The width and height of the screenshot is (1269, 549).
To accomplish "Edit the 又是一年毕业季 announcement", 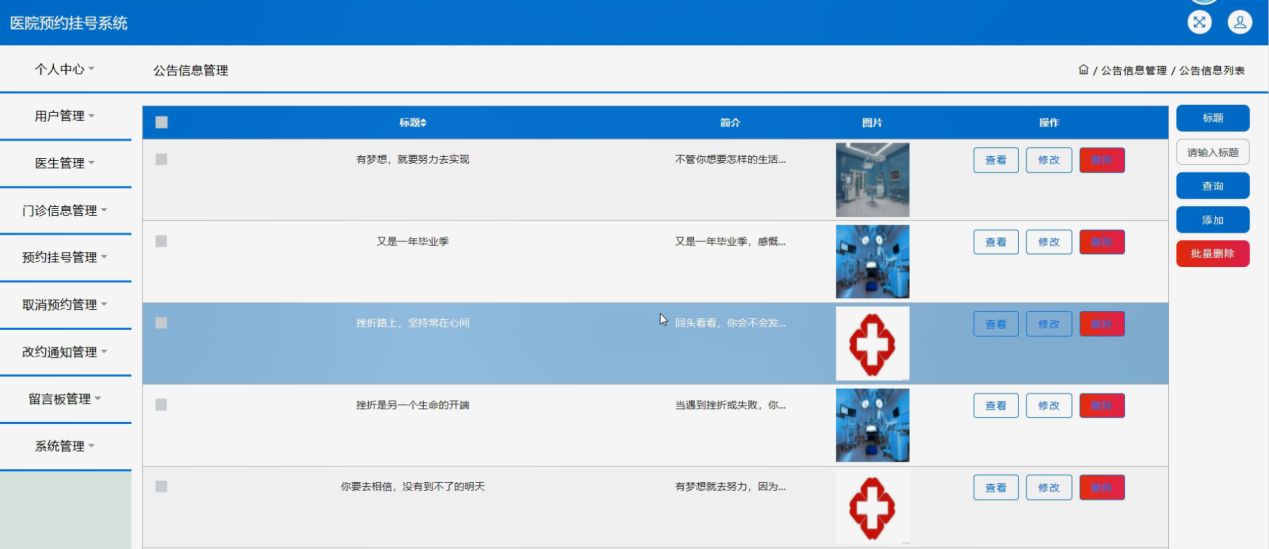I will pyautogui.click(x=1049, y=242).
